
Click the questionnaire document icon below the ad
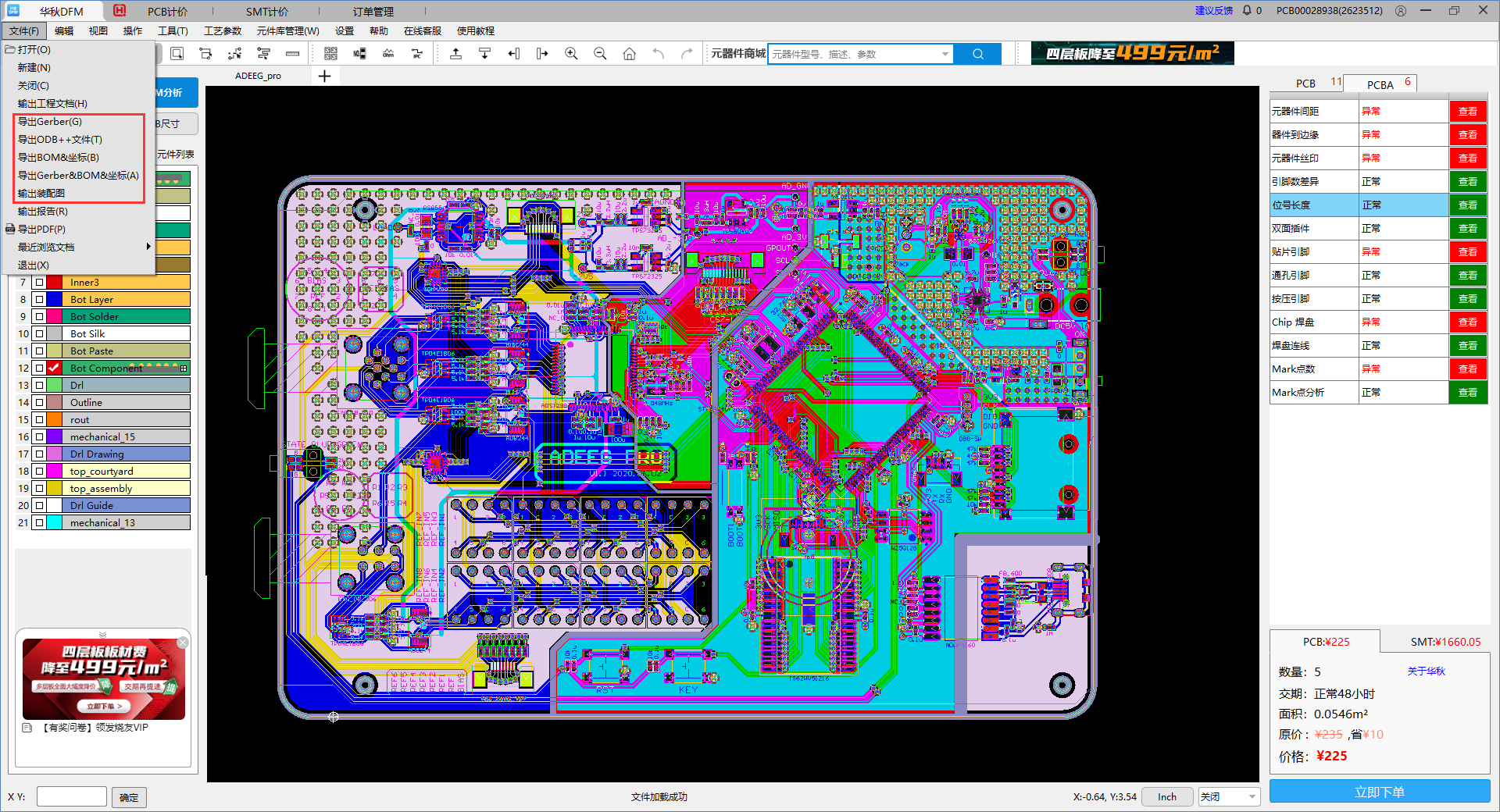pyautogui.click(x=27, y=728)
